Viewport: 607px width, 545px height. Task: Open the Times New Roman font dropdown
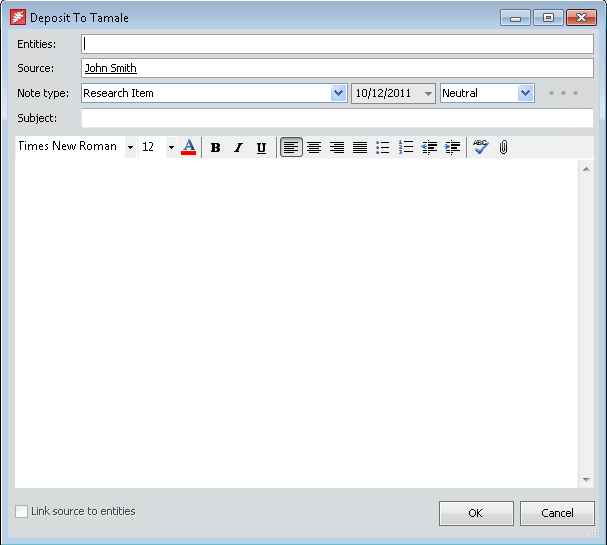[130, 147]
